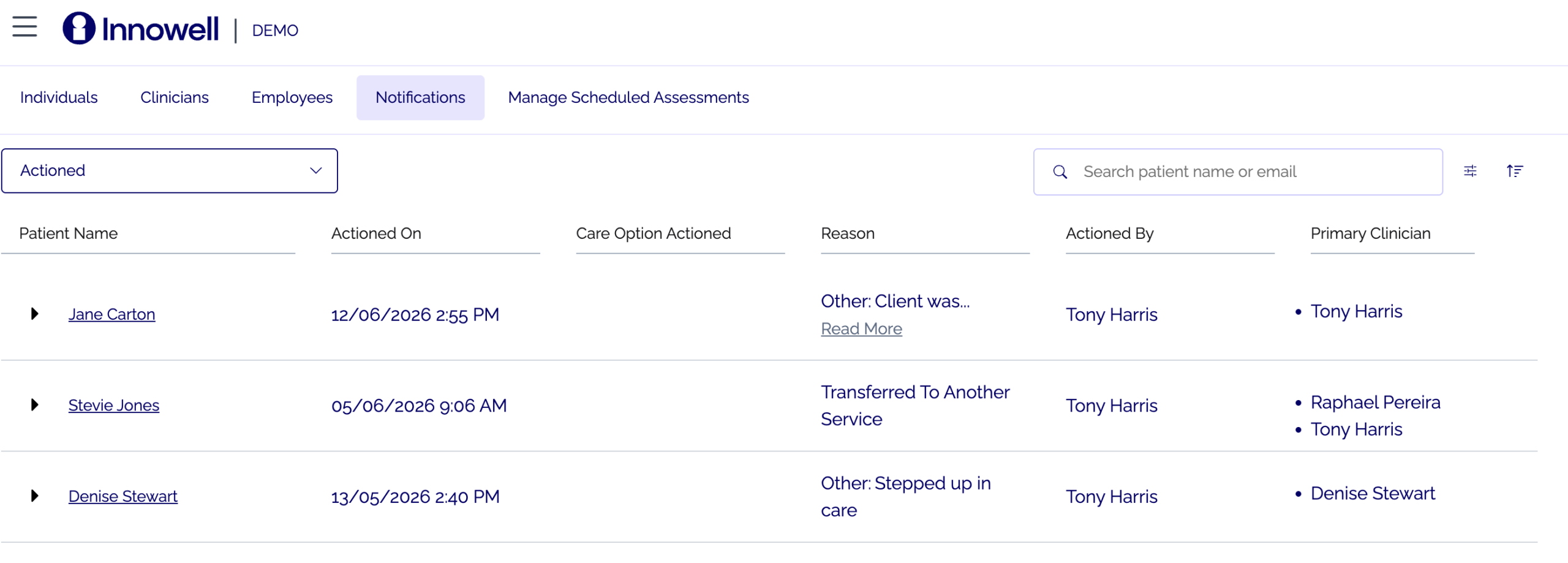Click Read More on Jane Carton's reason
The width and height of the screenshot is (1568, 563).
click(861, 329)
